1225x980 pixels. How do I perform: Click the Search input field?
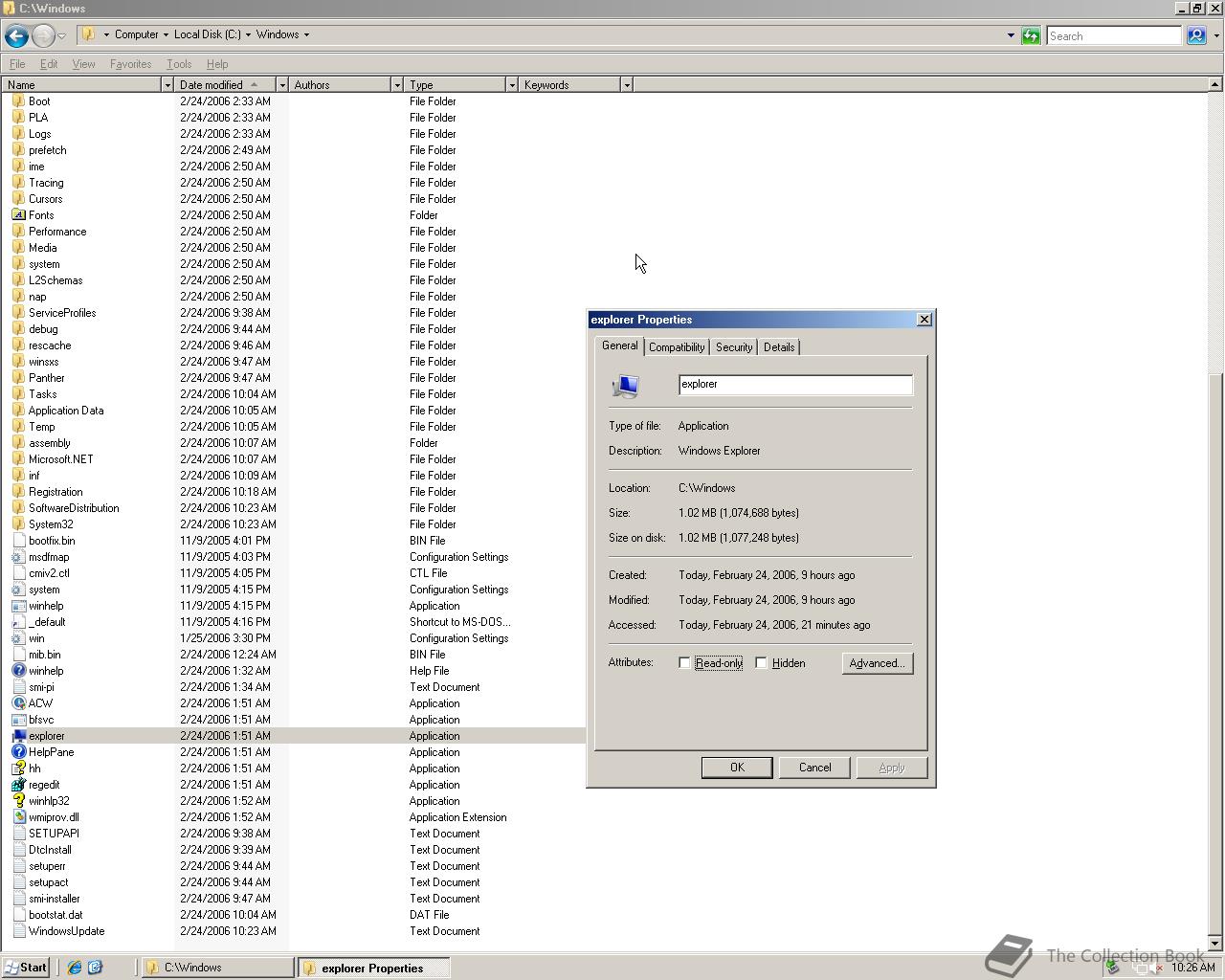pyautogui.click(x=1114, y=35)
